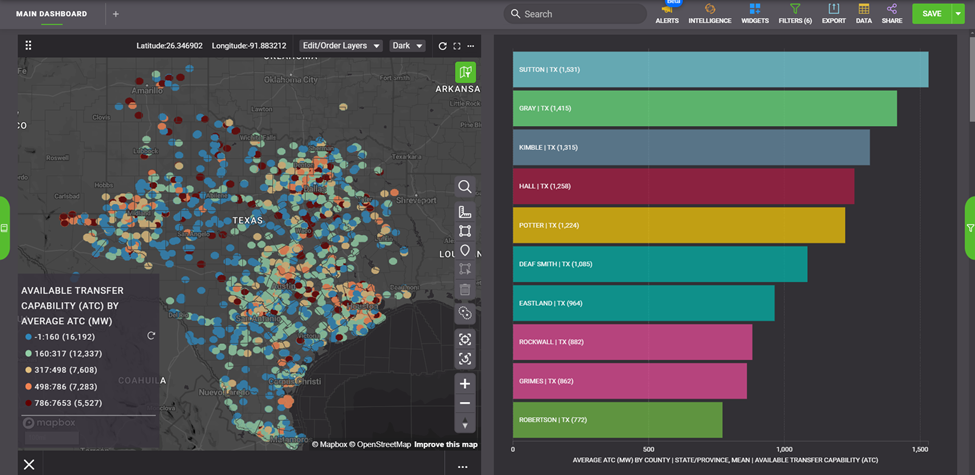Open the Widgets menu
Image resolution: width=975 pixels, height=475 pixels.
755,13
